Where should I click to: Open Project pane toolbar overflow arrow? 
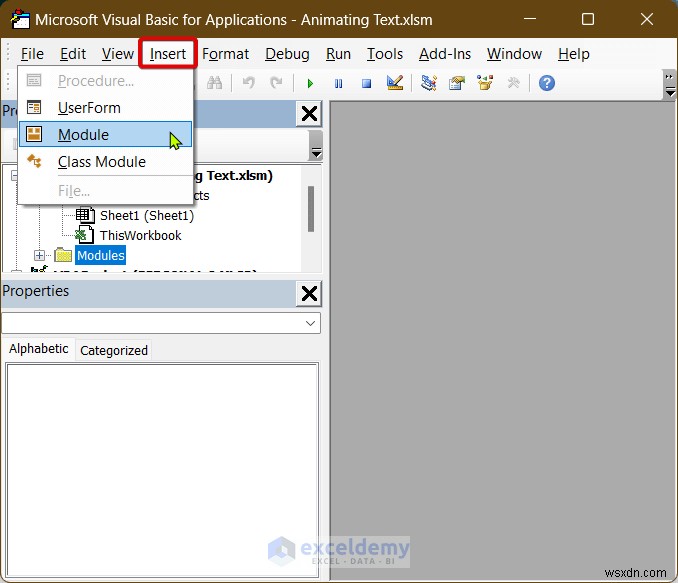(317, 146)
